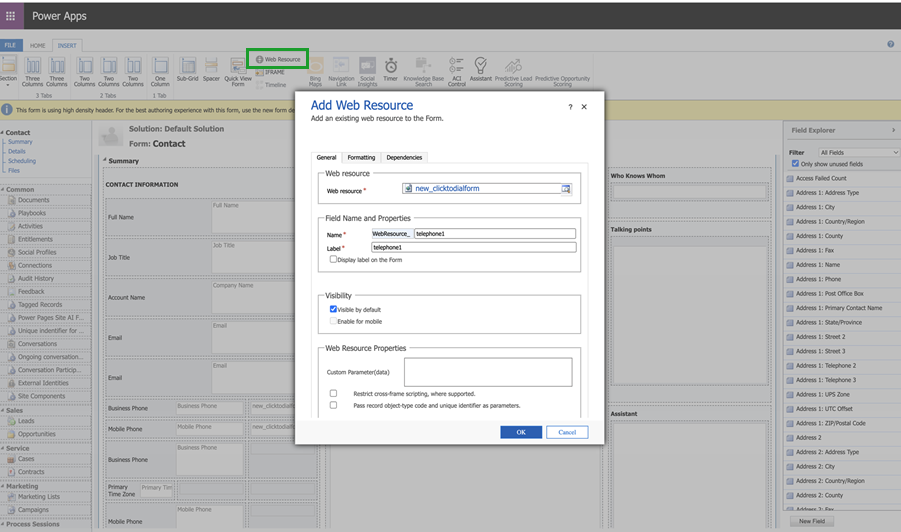This screenshot has height=532, width=901.
Task: Click the Custom Parameter(data) text box
Action: click(x=488, y=372)
